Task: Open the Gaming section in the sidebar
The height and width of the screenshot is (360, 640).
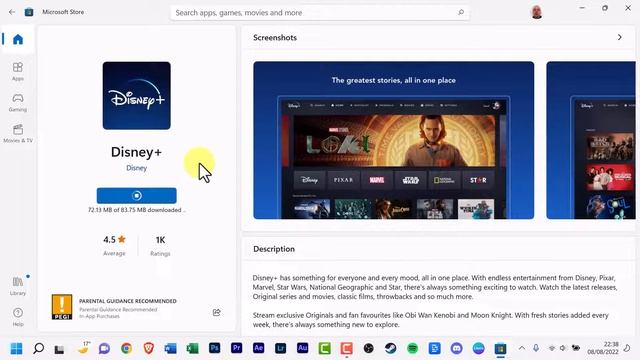Action: pyautogui.click(x=18, y=102)
